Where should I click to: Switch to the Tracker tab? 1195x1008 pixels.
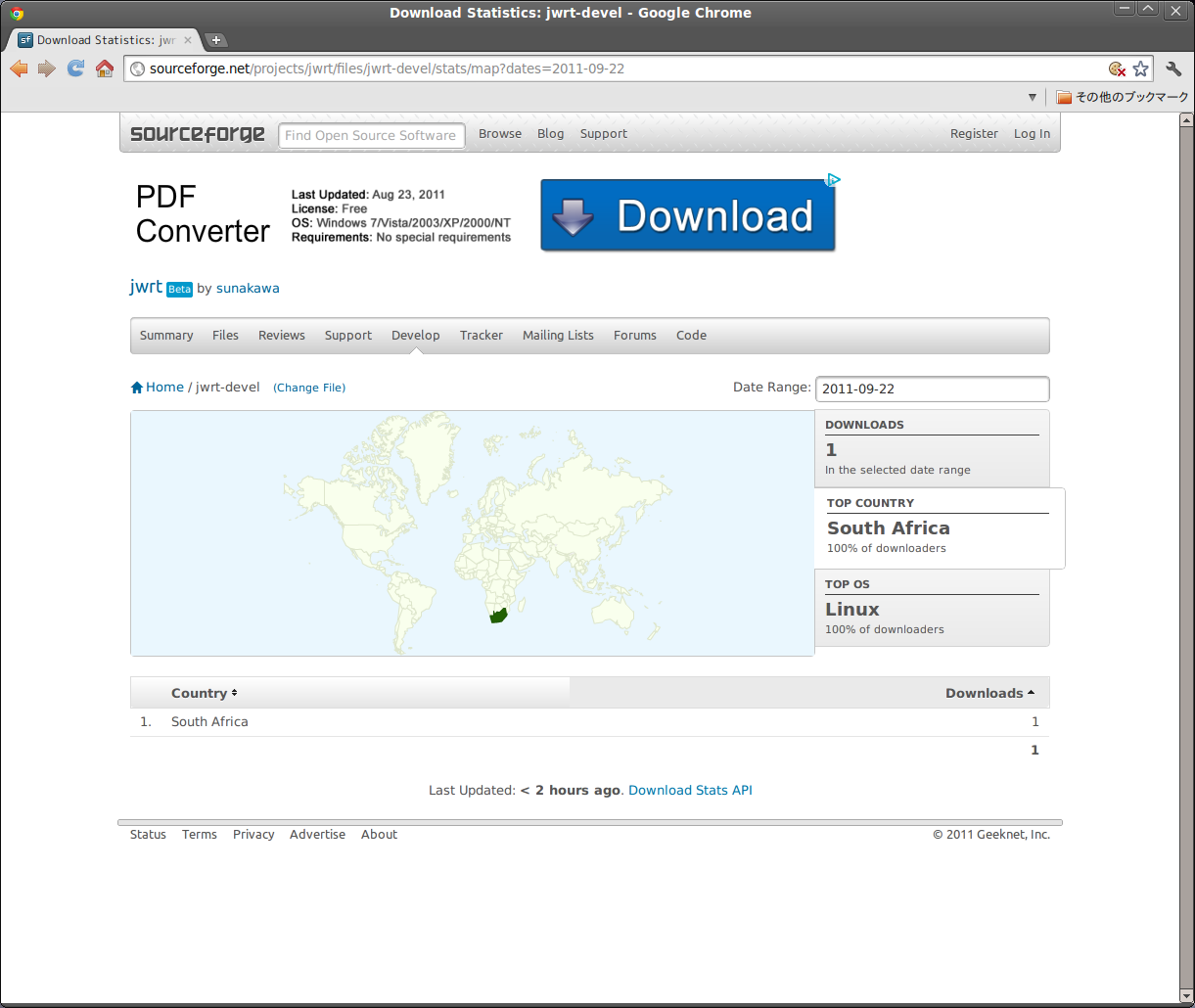pyautogui.click(x=482, y=336)
